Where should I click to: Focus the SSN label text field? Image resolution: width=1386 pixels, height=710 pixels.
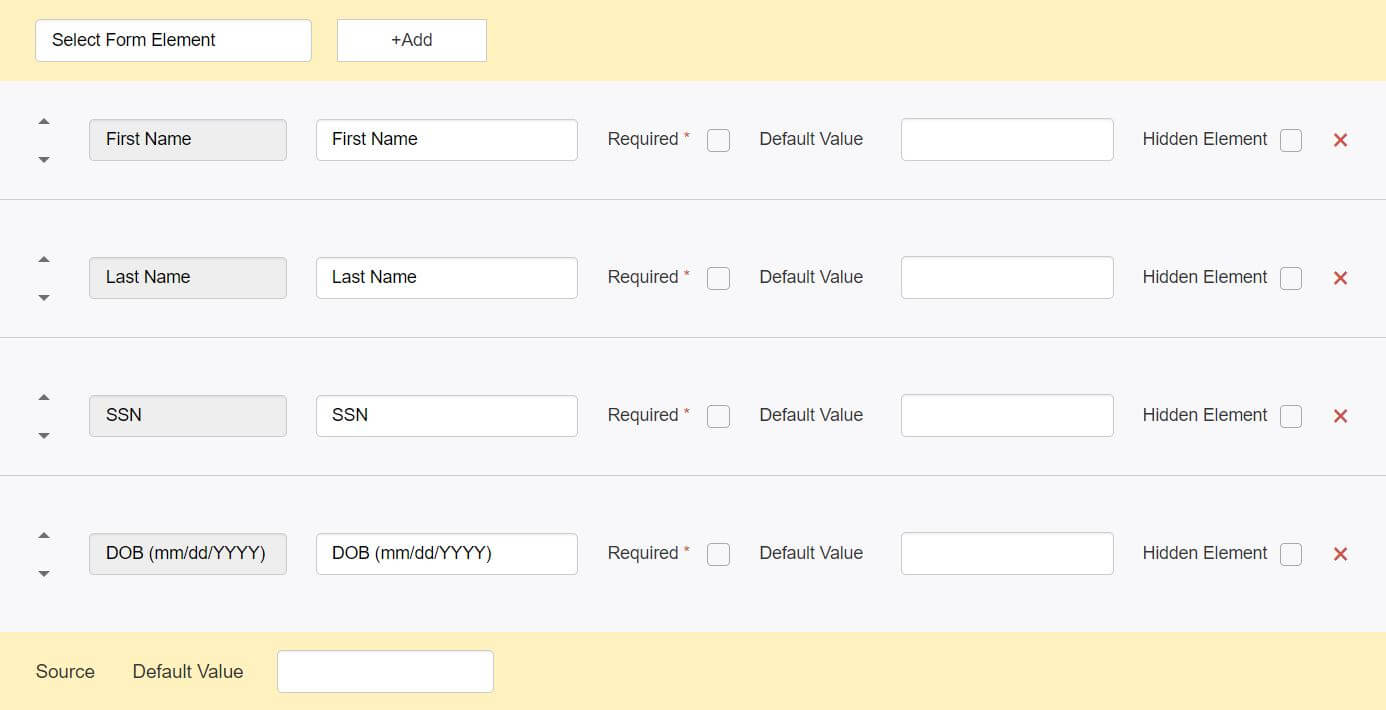coord(447,416)
